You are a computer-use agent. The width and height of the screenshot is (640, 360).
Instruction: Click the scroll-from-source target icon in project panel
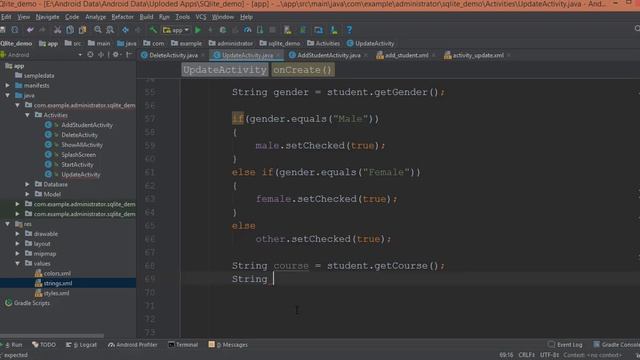point(90,55)
